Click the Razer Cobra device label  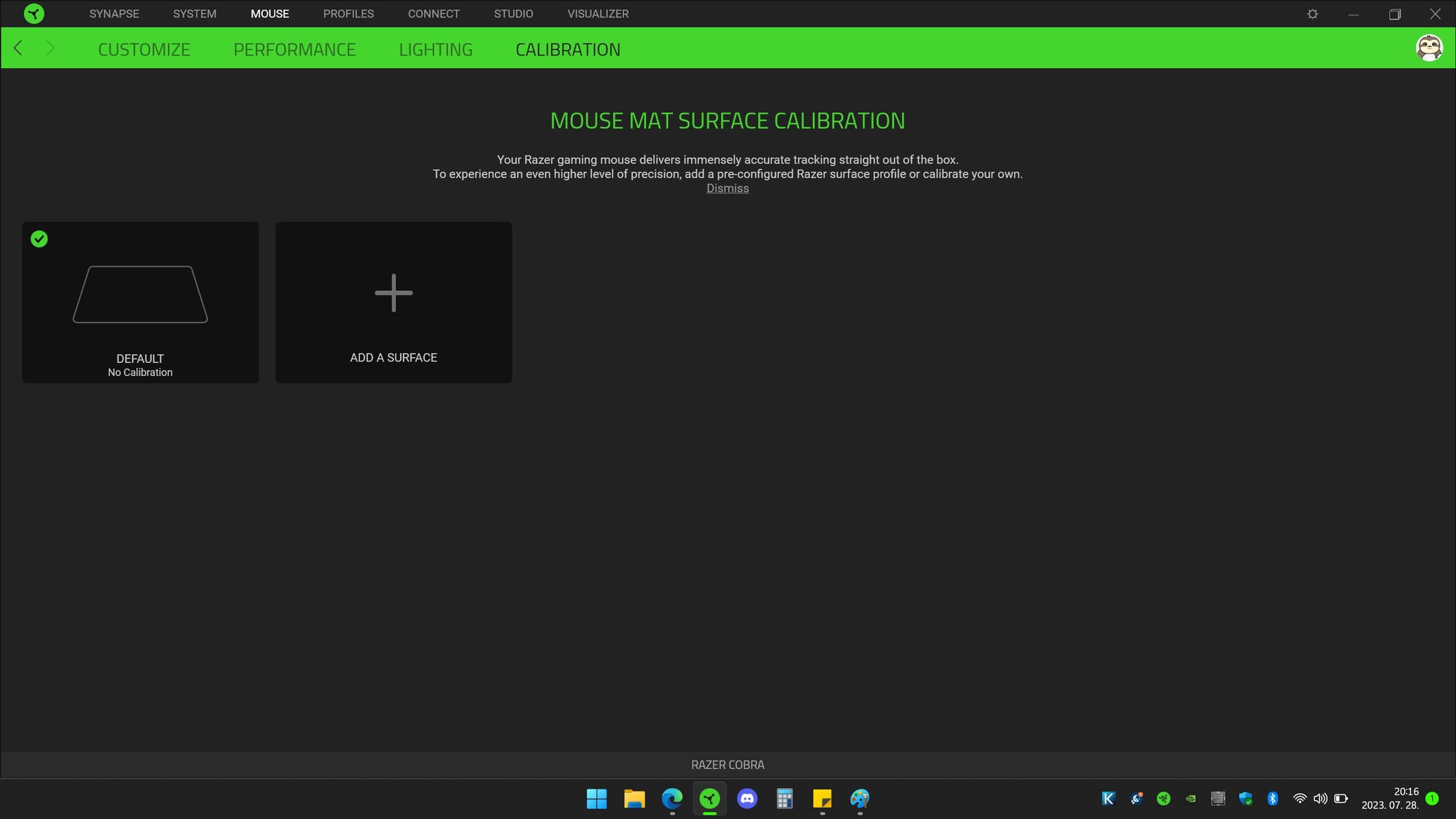[727, 765]
